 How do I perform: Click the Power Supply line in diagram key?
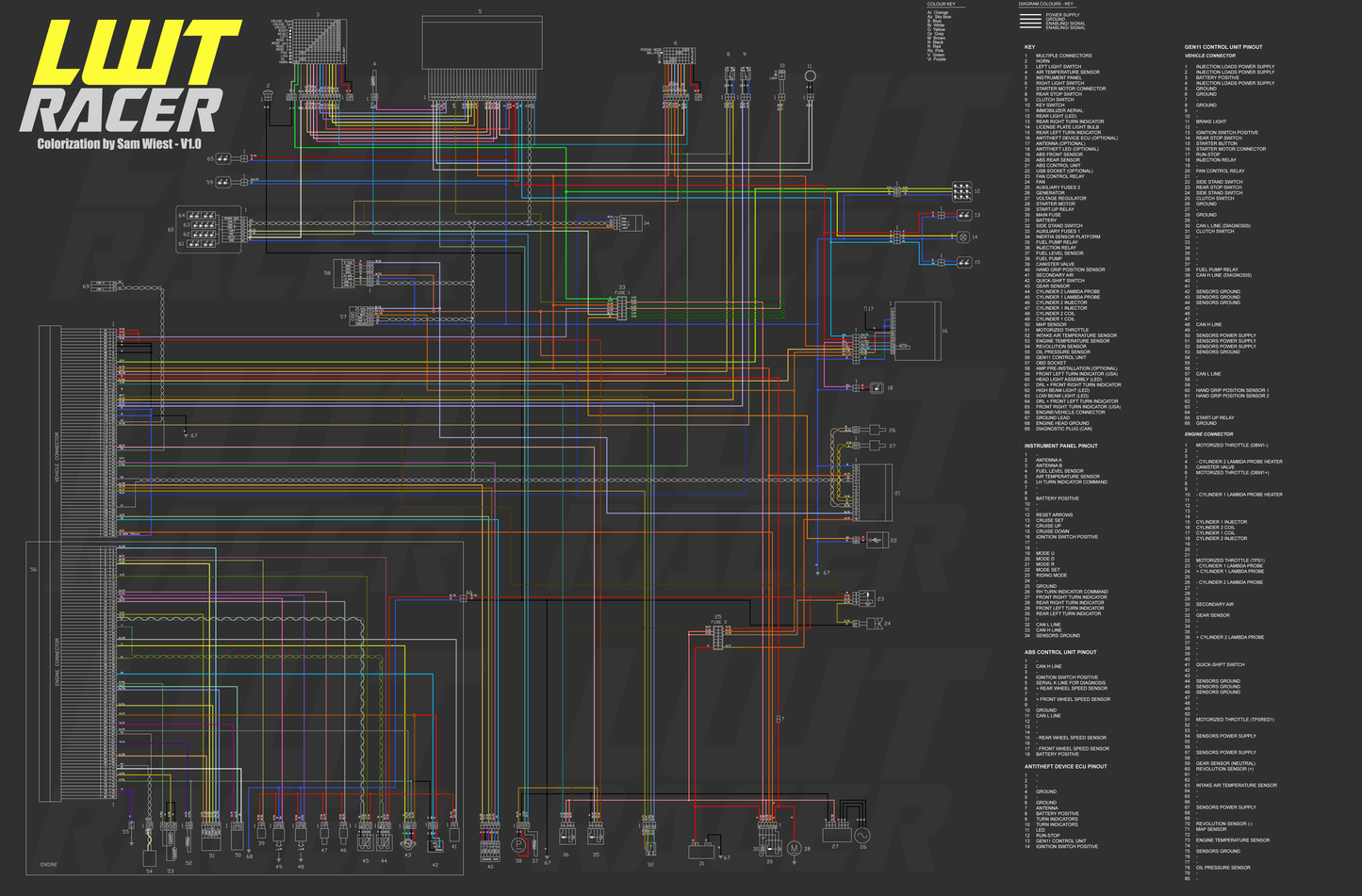(x=1062, y=15)
